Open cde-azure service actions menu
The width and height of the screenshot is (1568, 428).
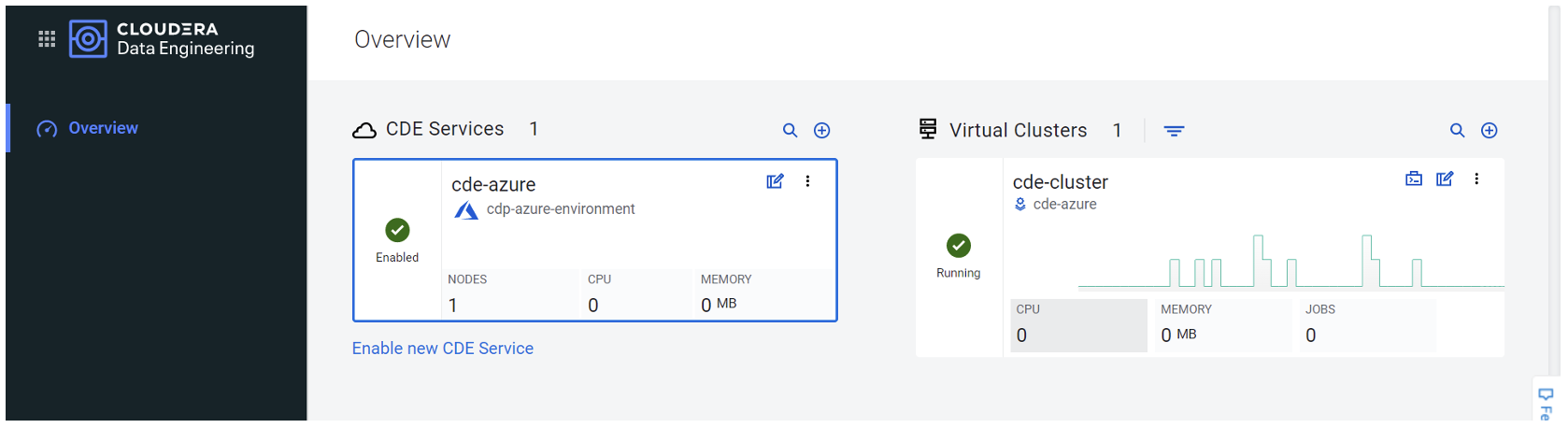(x=807, y=181)
